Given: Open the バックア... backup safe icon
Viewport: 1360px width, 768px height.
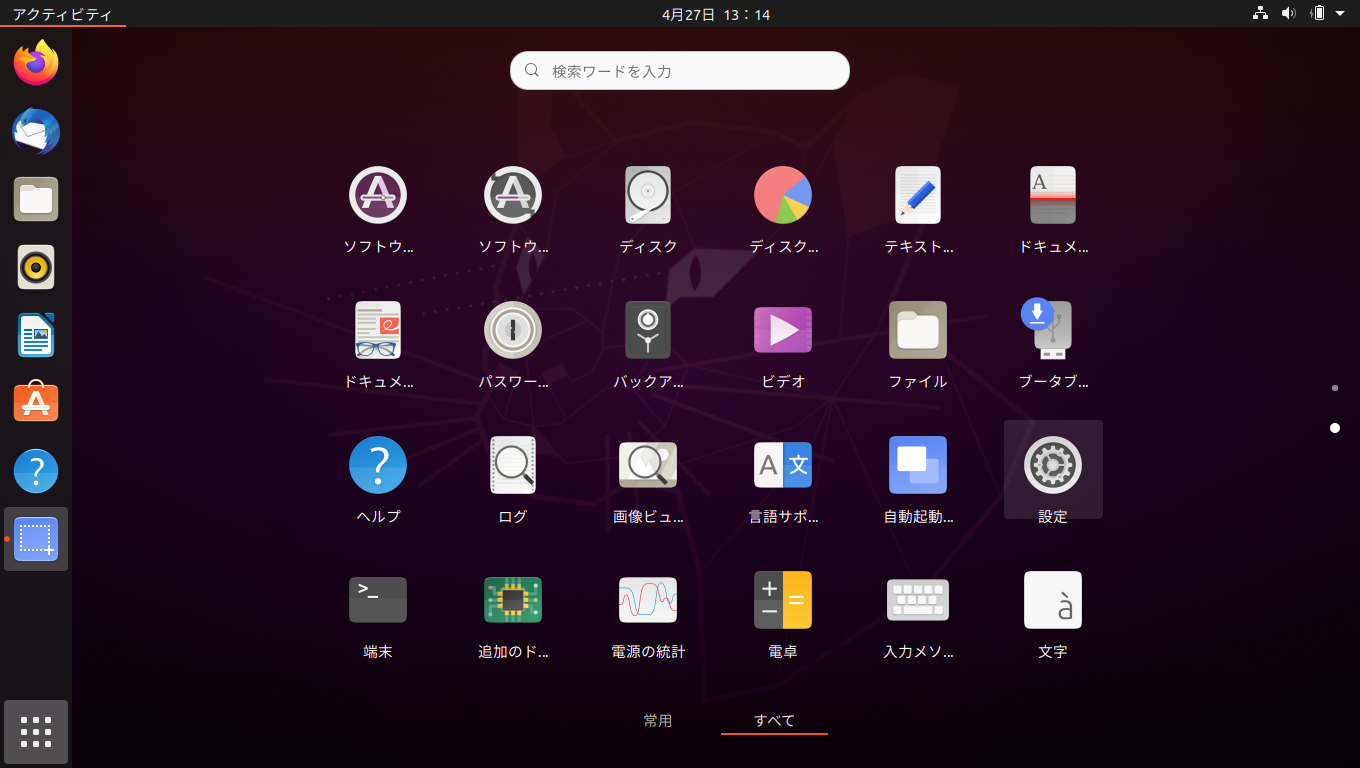Looking at the screenshot, I should tap(648, 330).
